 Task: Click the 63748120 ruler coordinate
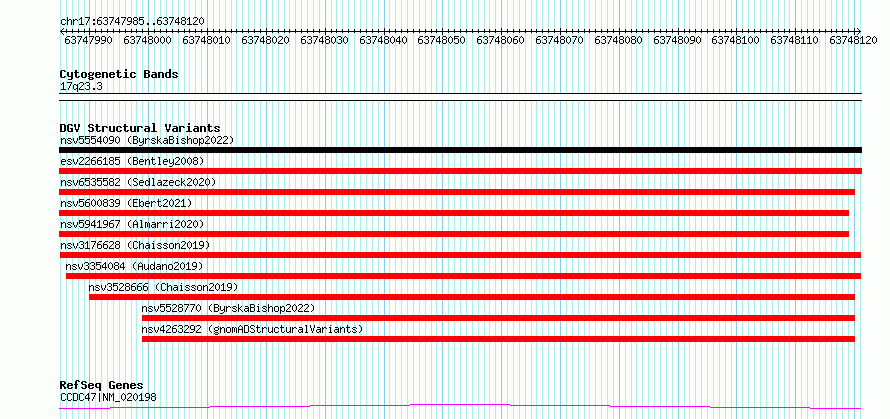[853, 40]
